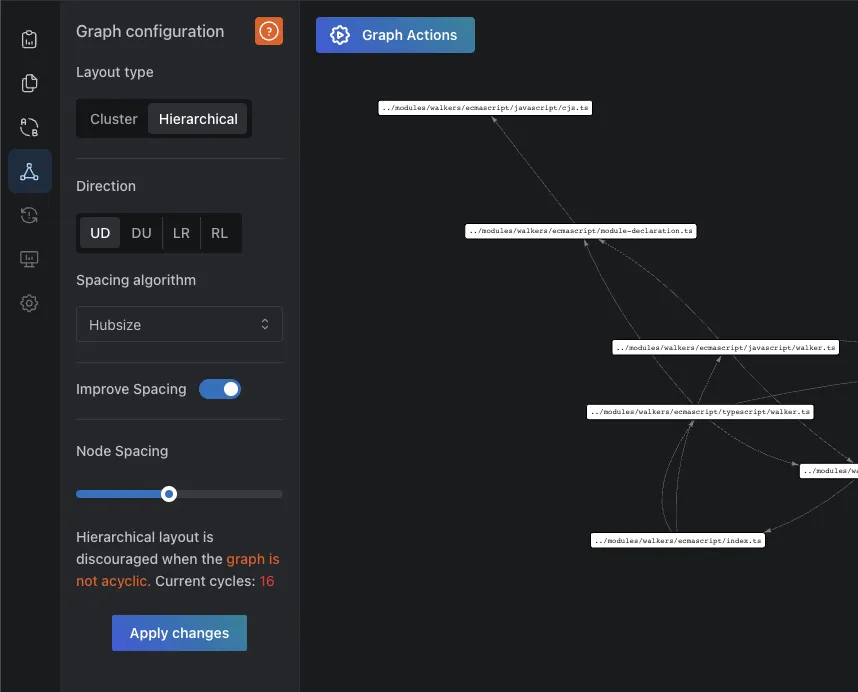Click the orange help question mark icon
Screen dimensions: 858x692
[269, 31]
